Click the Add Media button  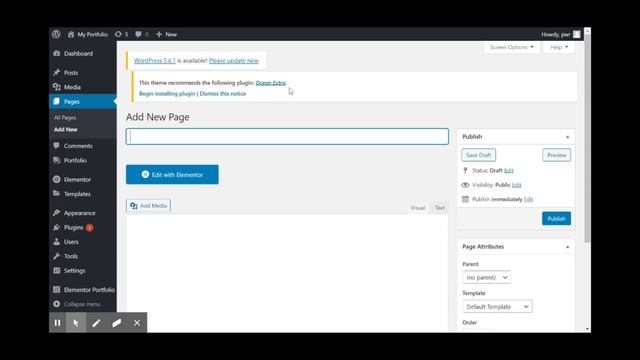coord(149,206)
